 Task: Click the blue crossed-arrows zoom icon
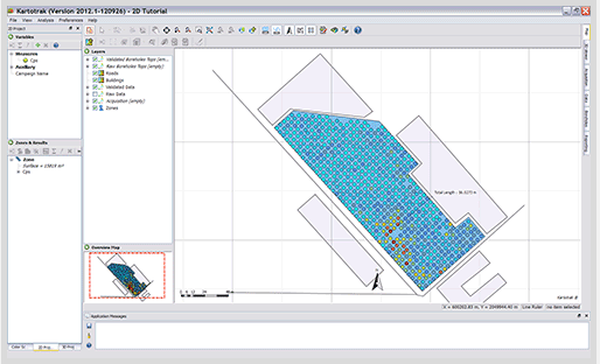point(209,30)
